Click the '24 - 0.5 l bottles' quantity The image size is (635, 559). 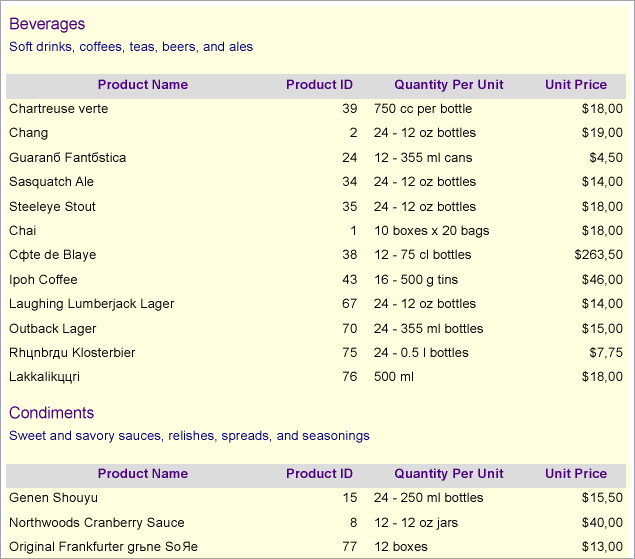pyautogui.click(x=421, y=353)
